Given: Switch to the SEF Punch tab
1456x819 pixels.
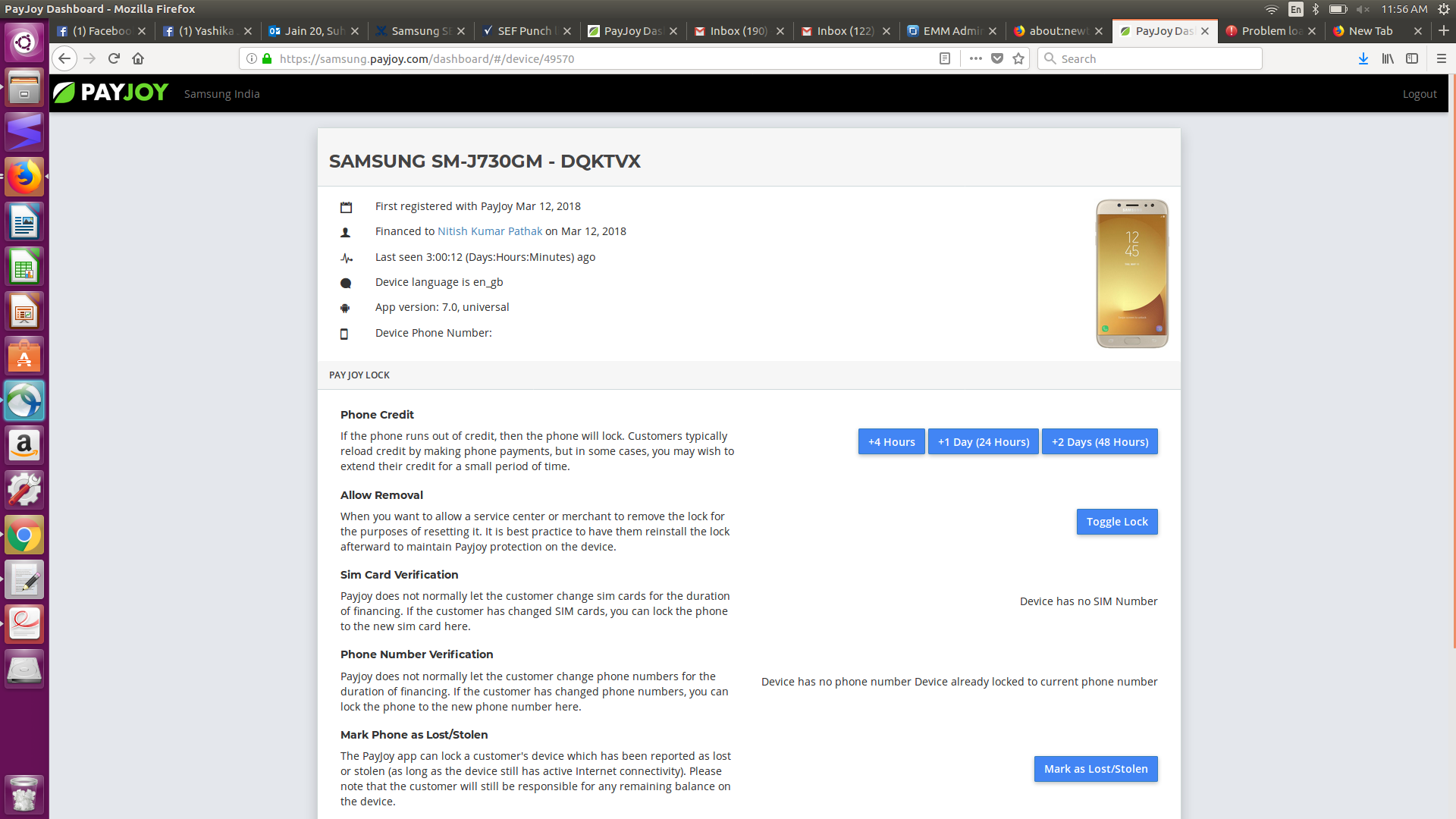Looking at the screenshot, I should coord(523,31).
